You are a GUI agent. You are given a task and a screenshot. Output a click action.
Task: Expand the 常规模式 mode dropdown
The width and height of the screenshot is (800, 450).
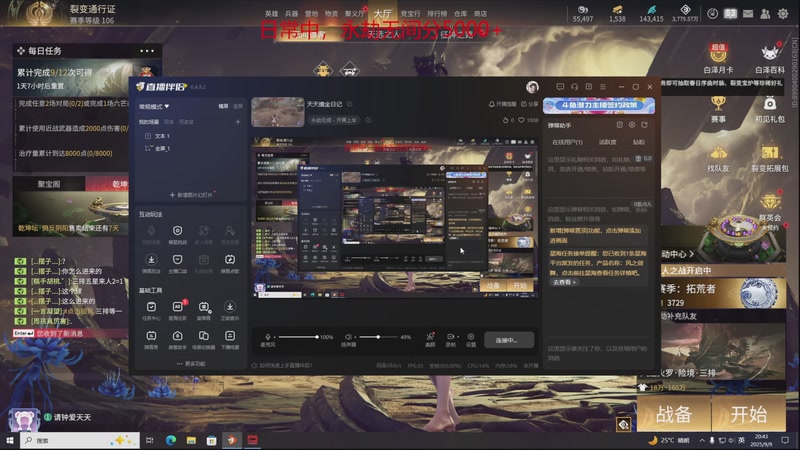pyautogui.click(x=154, y=107)
